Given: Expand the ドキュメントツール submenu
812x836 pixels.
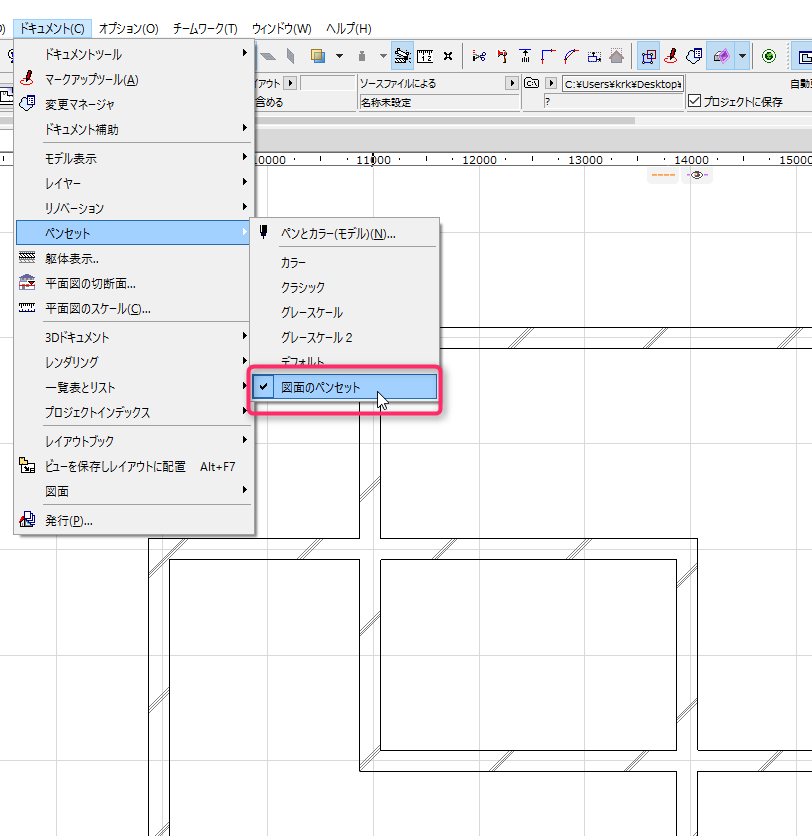Looking at the screenshot, I should click(x=133, y=54).
